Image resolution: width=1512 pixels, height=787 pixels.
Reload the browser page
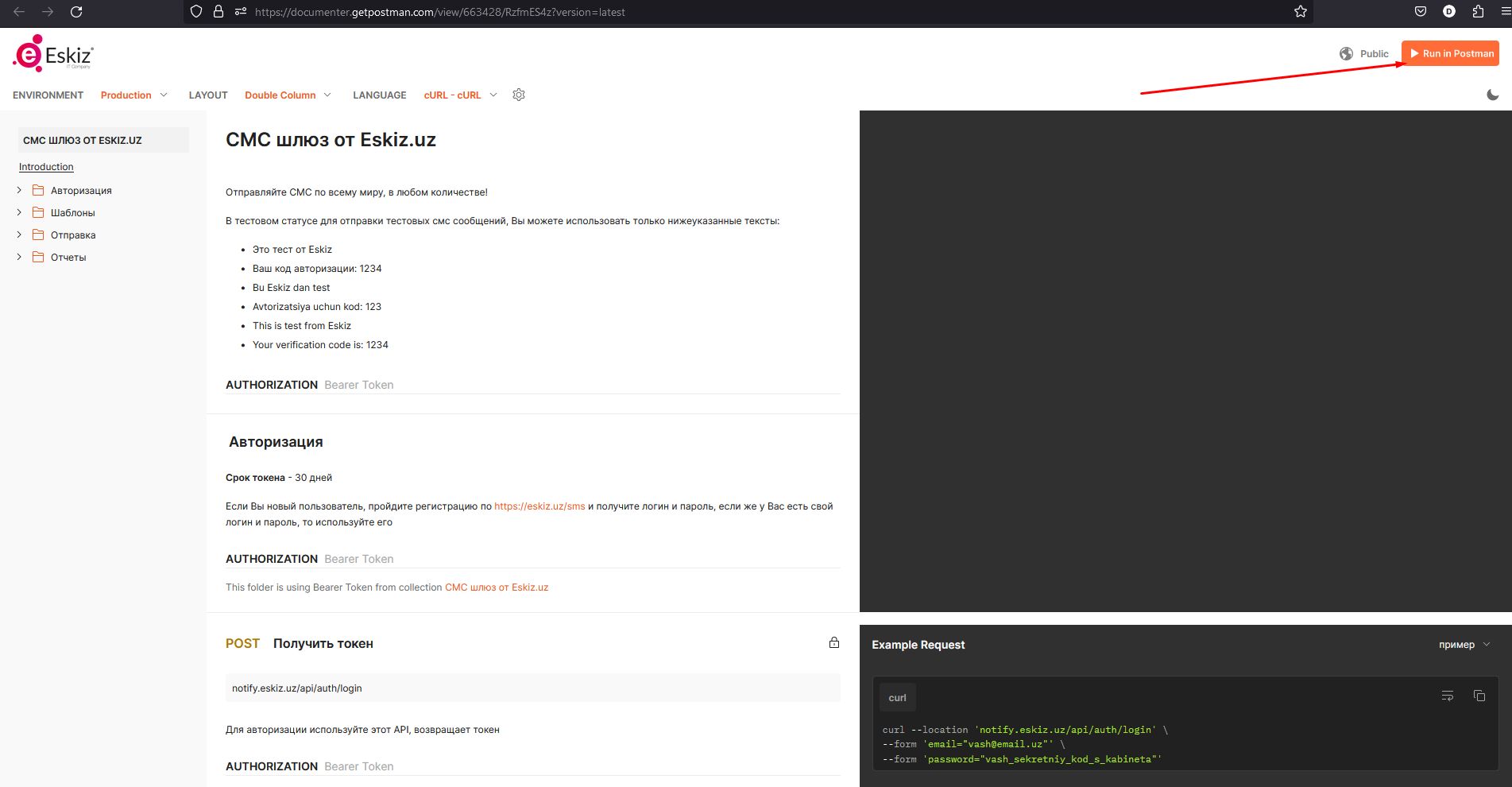pyautogui.click(x=76, y=11)
